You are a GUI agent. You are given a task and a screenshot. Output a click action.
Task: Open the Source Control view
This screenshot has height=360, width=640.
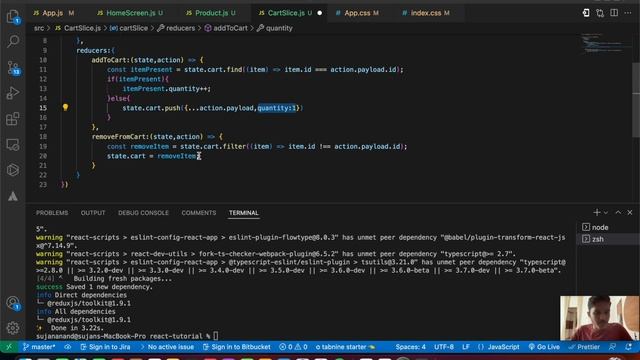point(13,68)
